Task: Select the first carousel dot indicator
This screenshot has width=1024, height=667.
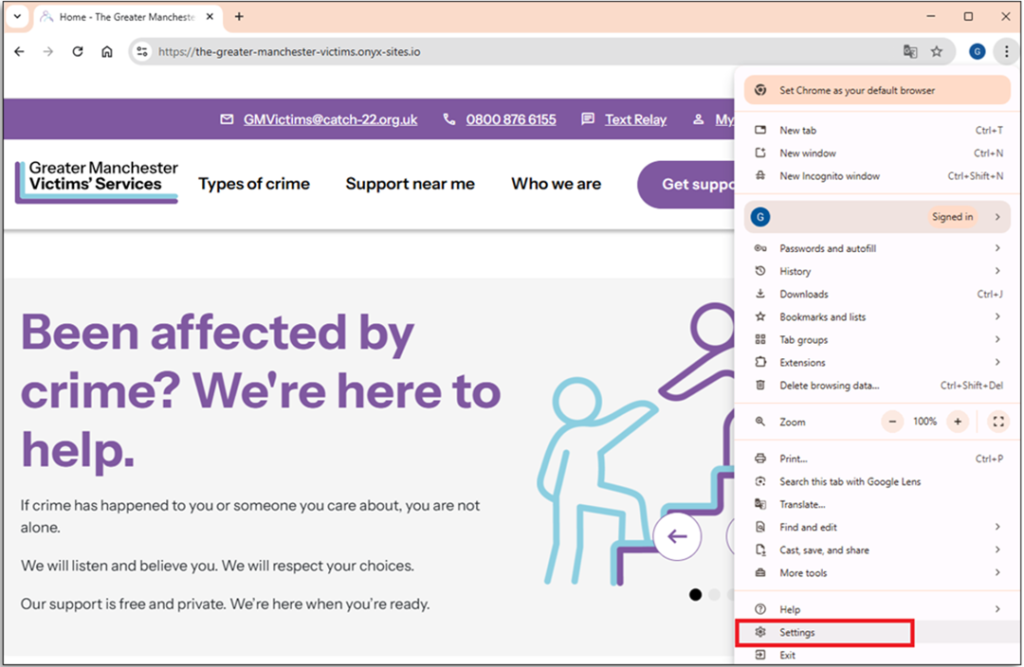Action: coord(695,595)
